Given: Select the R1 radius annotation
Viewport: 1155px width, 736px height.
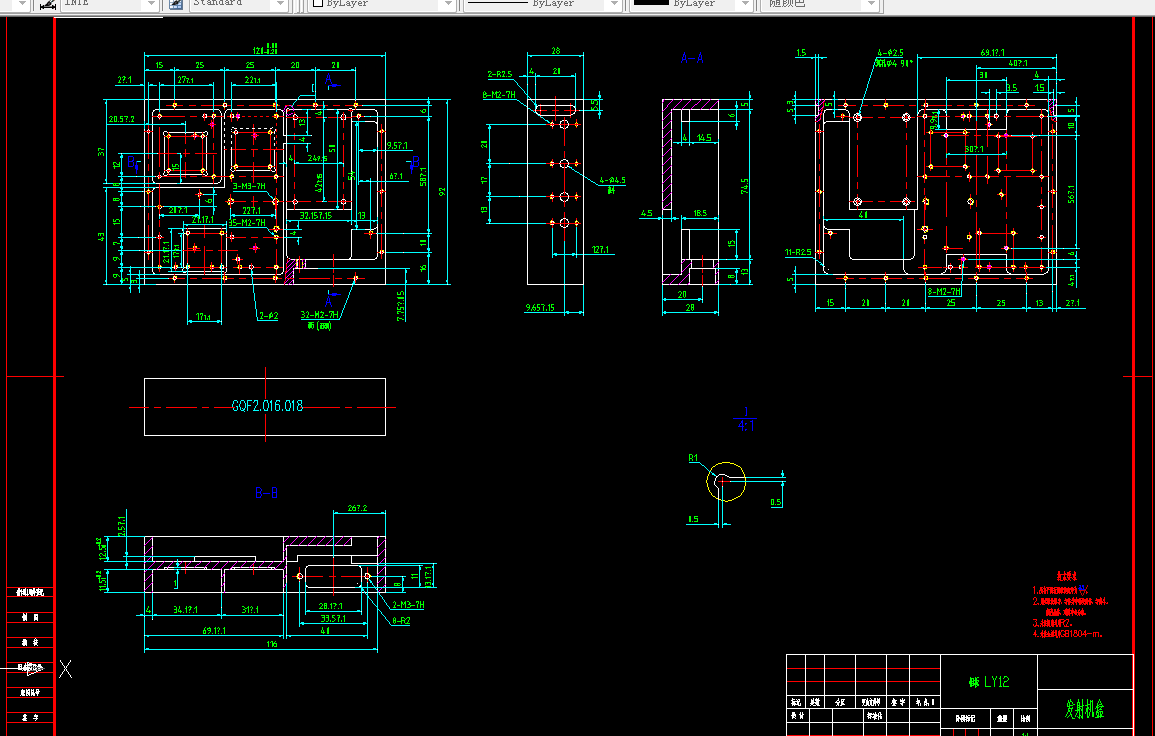Looking at the screenshot, I should click(x=693, y=458).
